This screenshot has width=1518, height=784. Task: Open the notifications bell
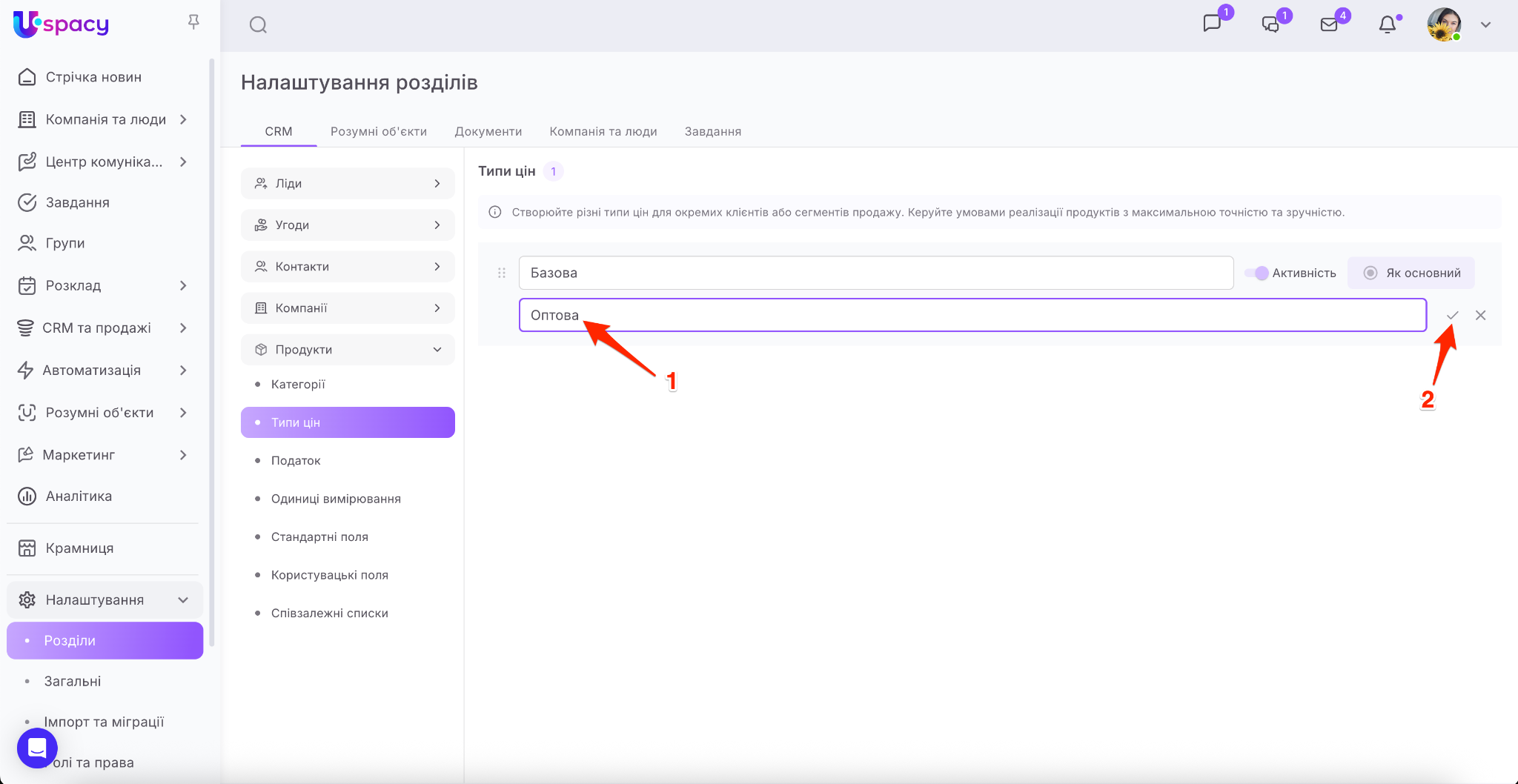tap(1387, 24)
